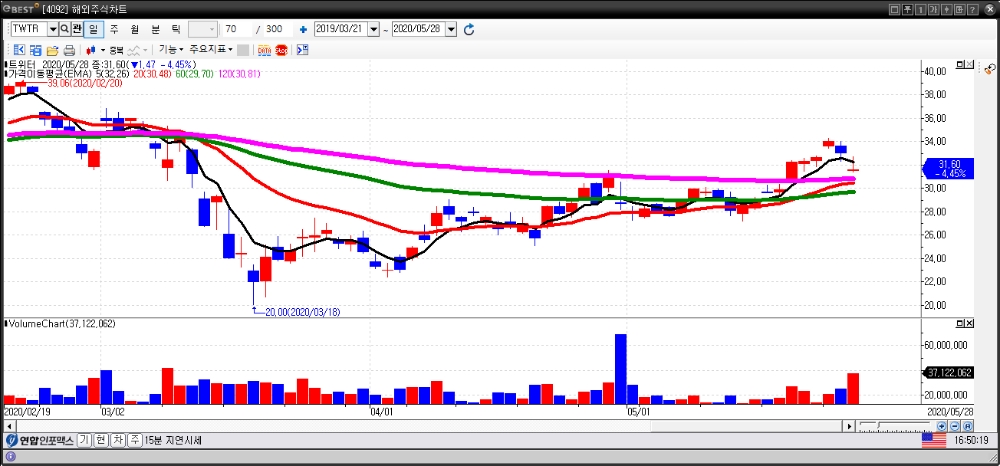Click the 차 status bar button

117,440
